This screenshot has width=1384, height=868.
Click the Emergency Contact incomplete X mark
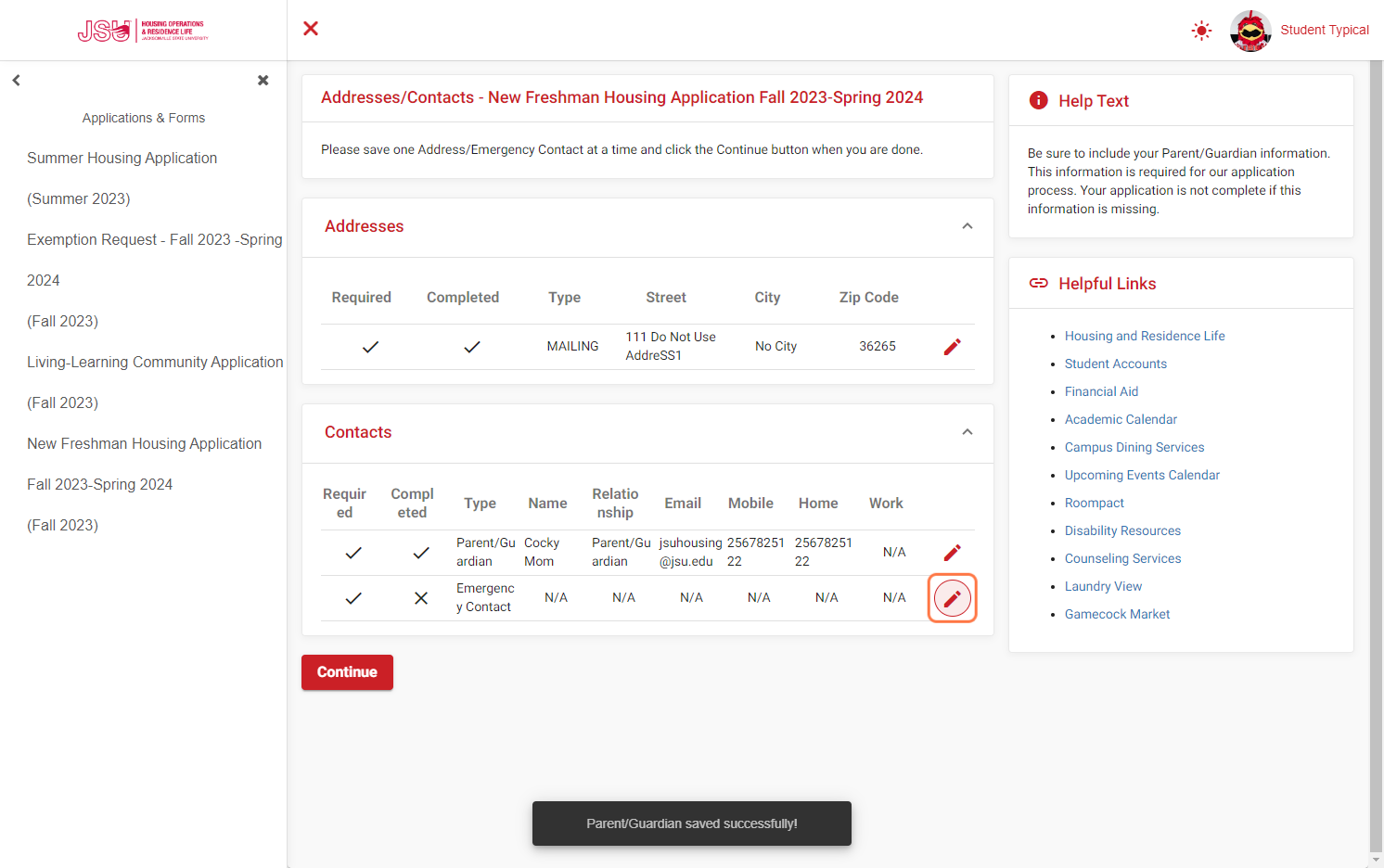pyautogui.click(x=421, y=598)
